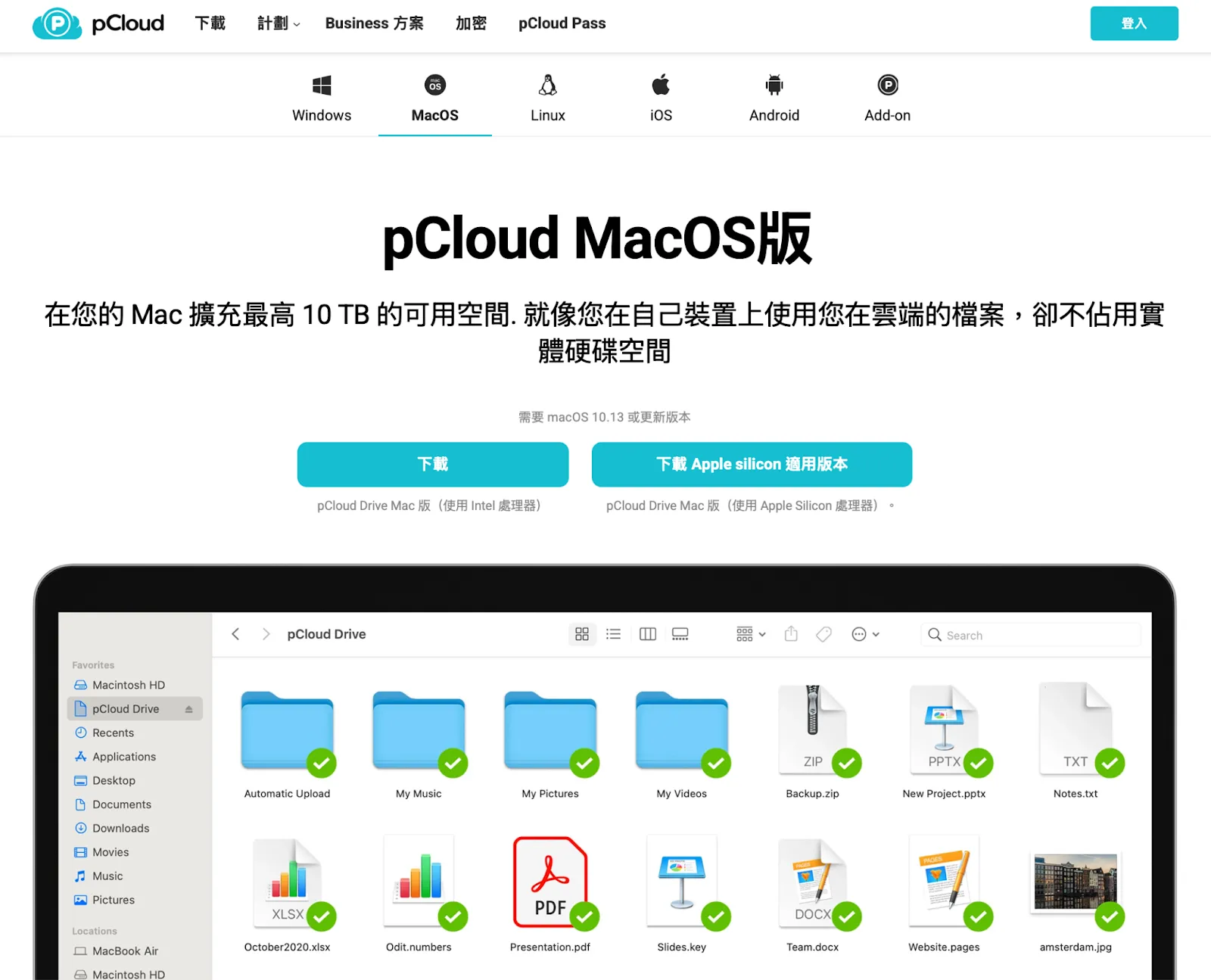
Task: Open Business 方案 page
Action: pos(374,23)
